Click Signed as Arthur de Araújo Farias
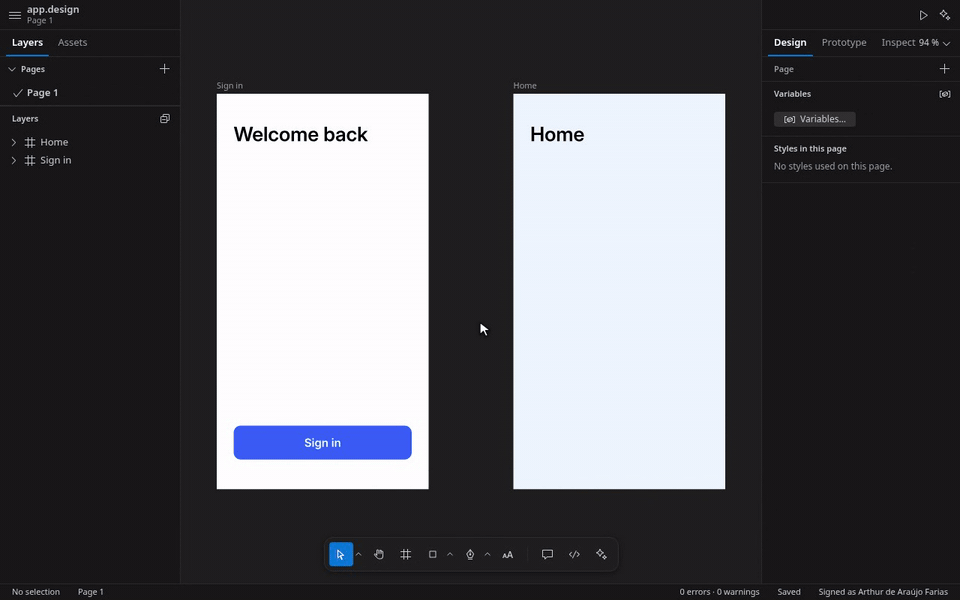 coord(883,592)
